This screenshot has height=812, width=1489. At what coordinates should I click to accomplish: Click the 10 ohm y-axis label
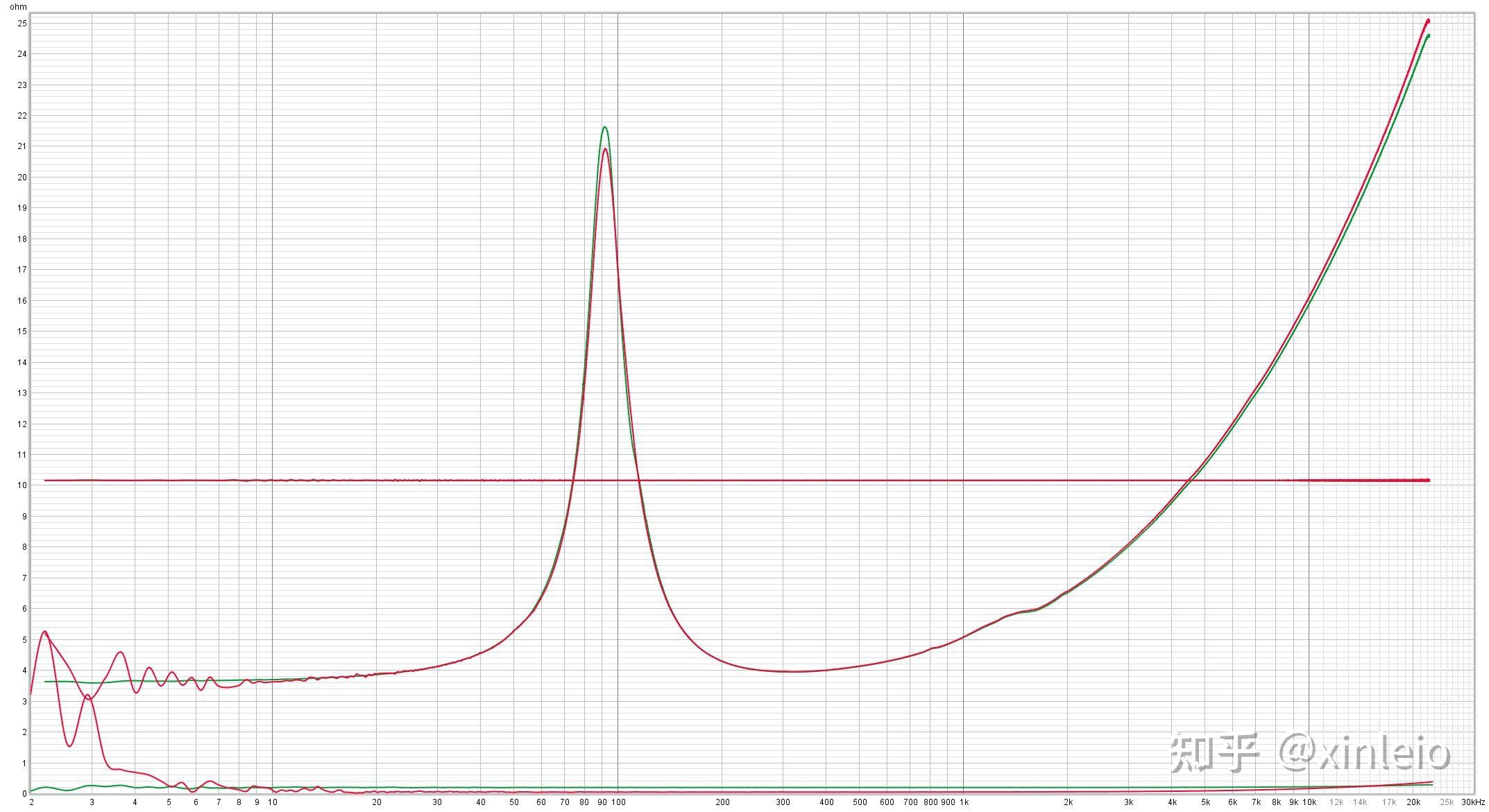point(23,485)
